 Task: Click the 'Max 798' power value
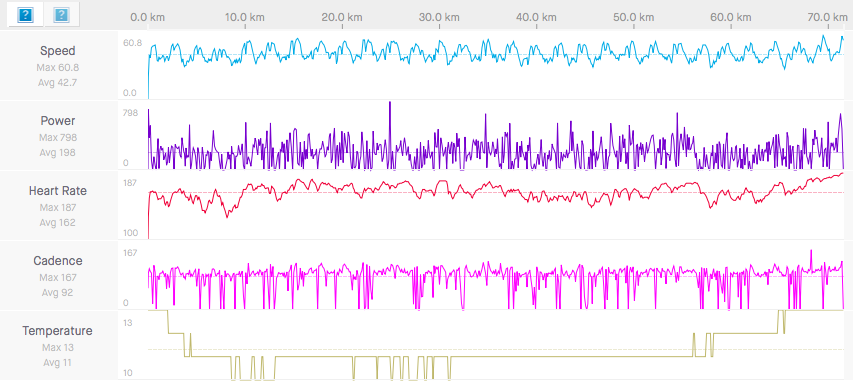(x=58, y=138)
